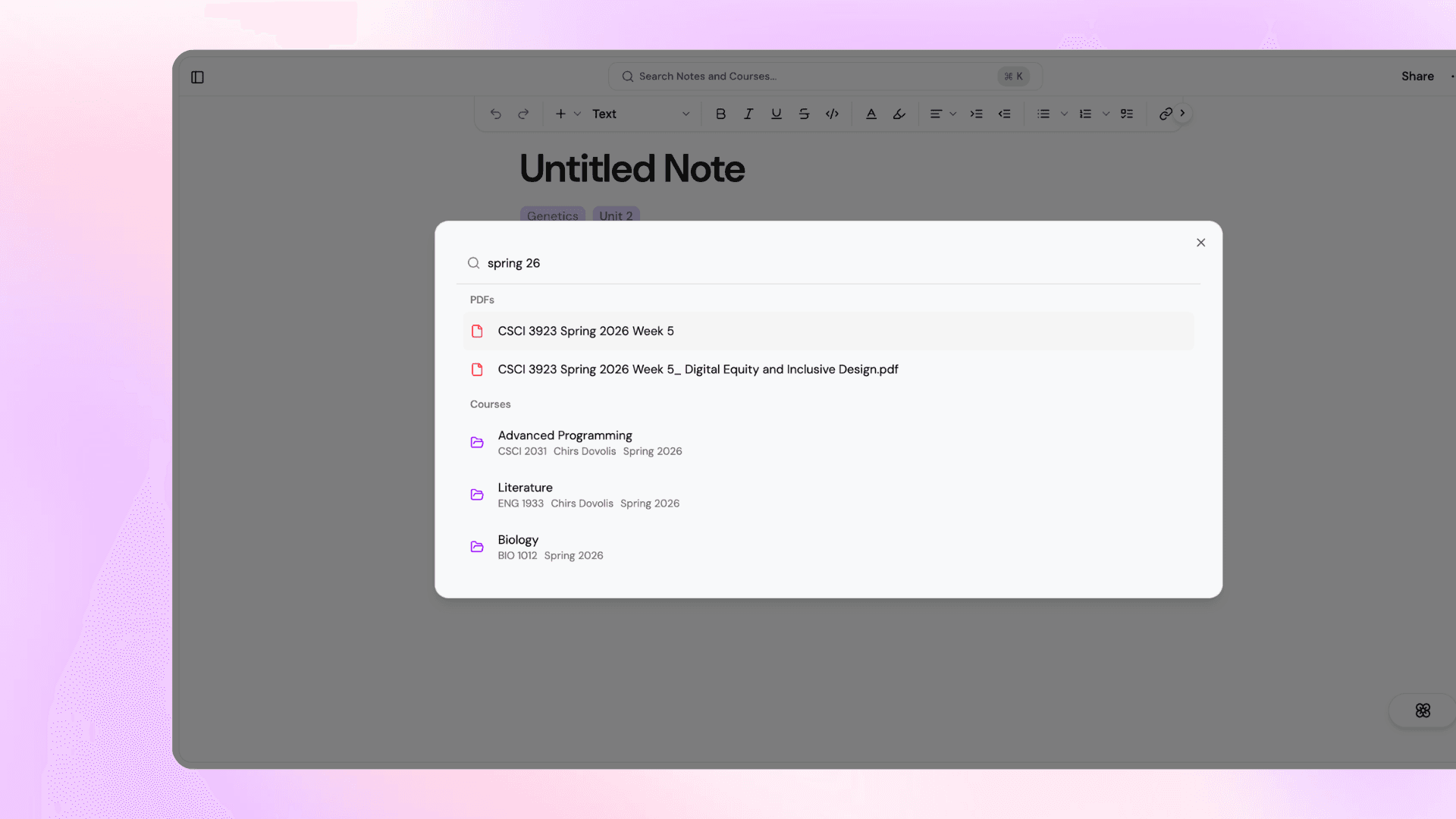This screenshot has width=1456, height=819.
Task: Toggle underline formatting
Action: click(776, 114)
